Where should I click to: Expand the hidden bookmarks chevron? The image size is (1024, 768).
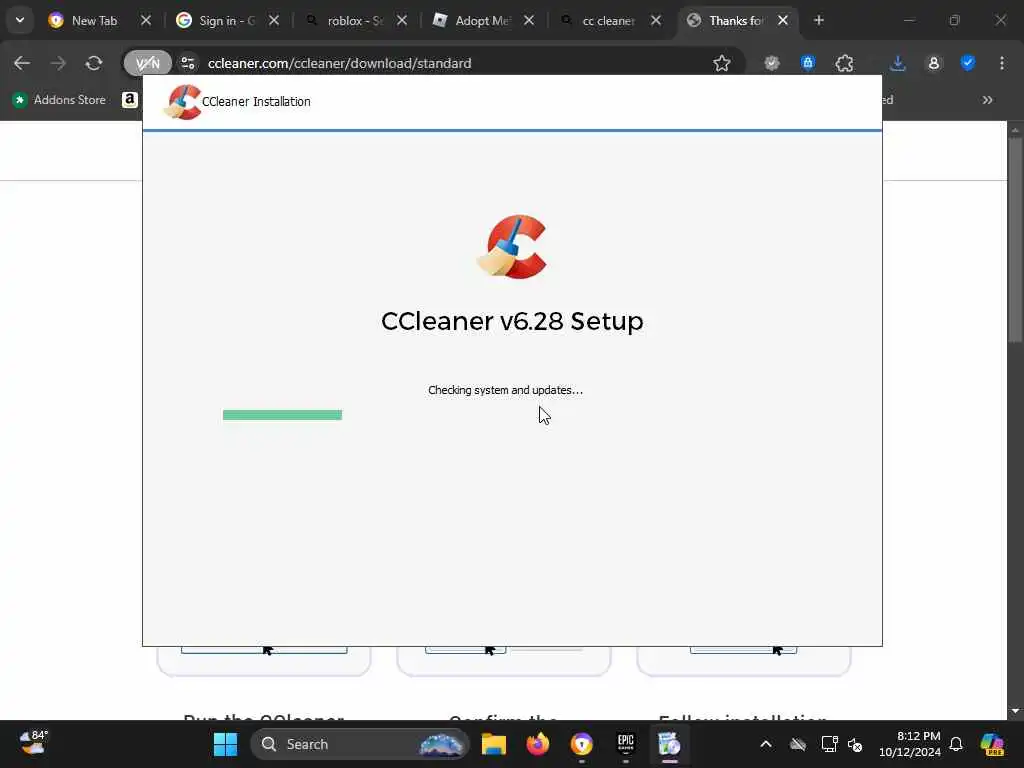(x=987, y=100)
